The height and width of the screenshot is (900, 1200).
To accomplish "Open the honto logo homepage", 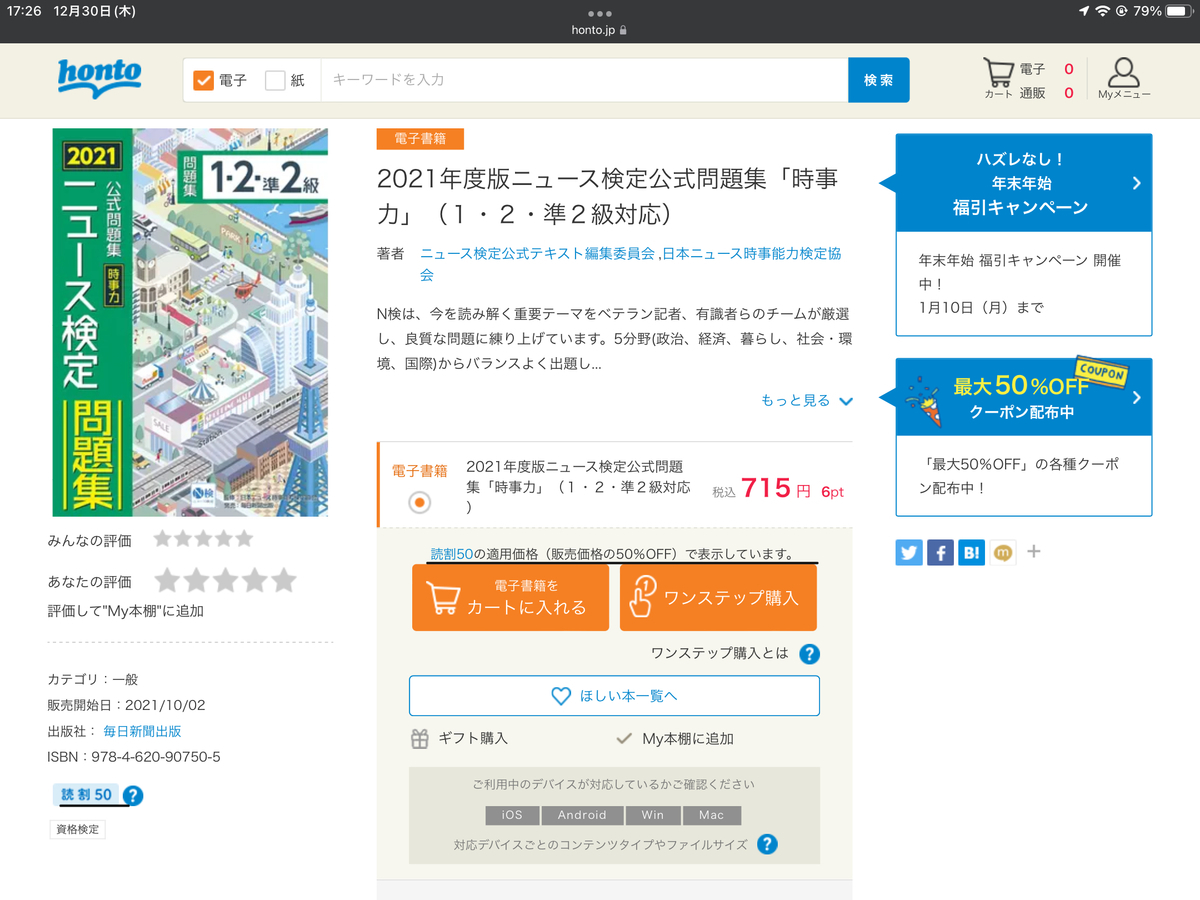I will click(x=99, y=78).
